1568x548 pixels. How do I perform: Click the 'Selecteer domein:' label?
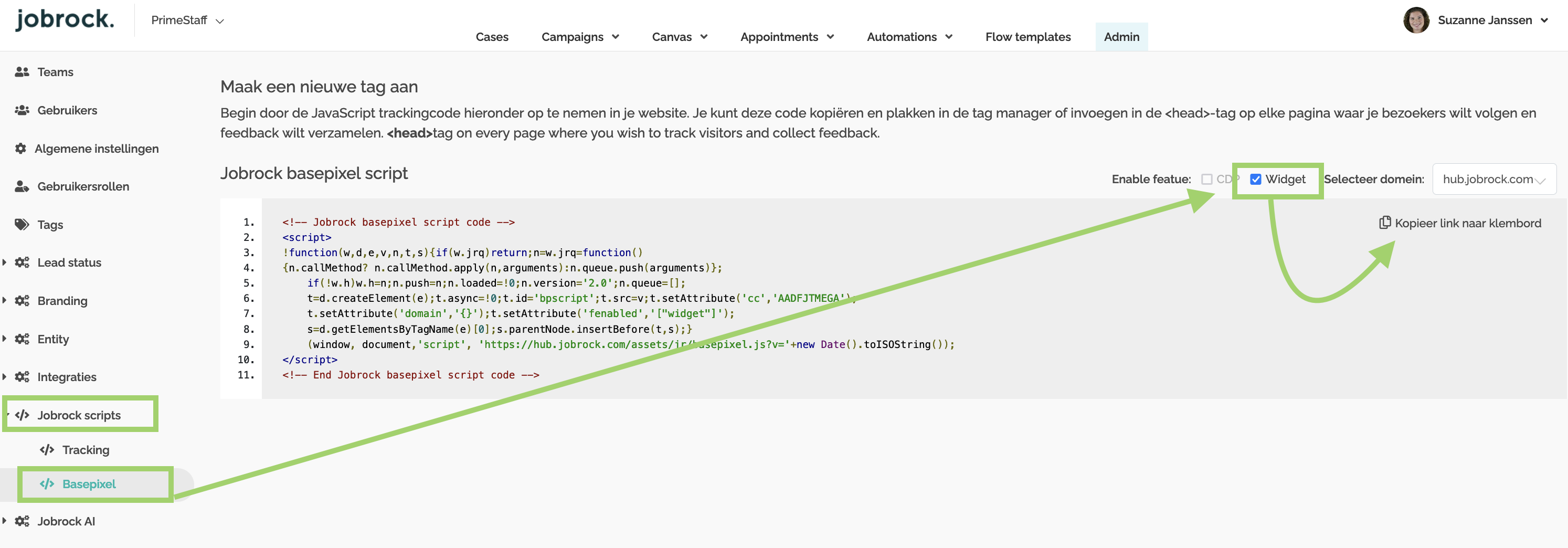[1374, 179]
